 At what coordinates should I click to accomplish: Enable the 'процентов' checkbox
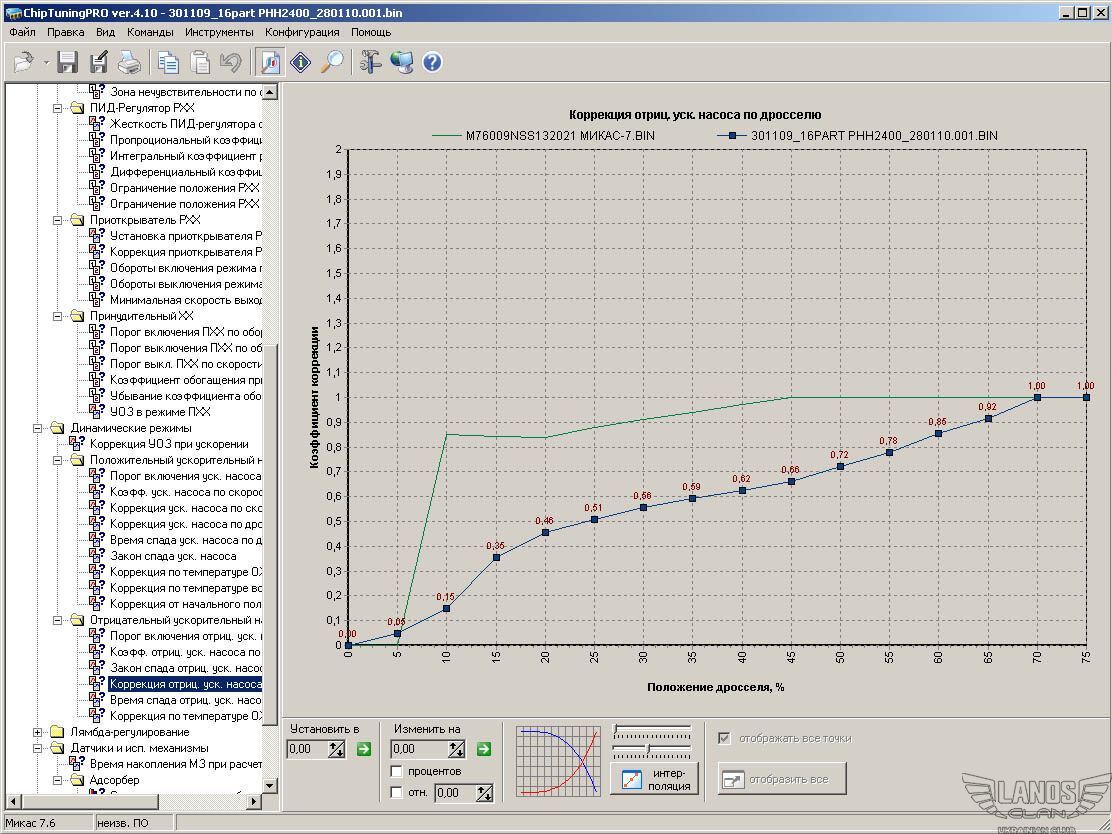click(x=397, y=771)
